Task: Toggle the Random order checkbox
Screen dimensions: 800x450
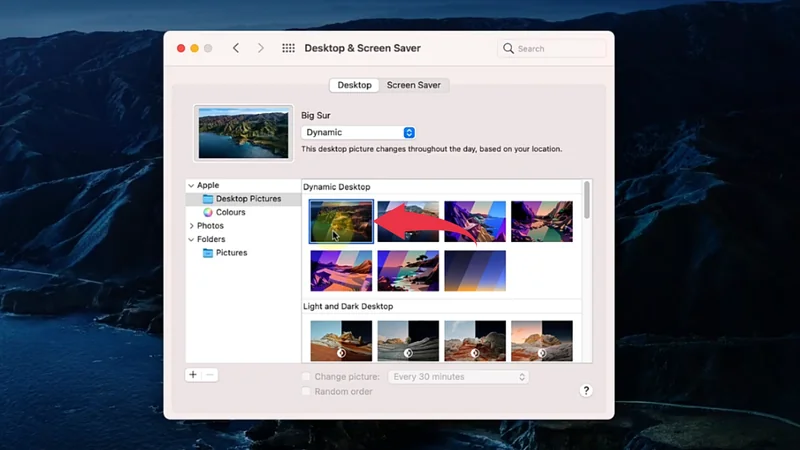Action: pyautogui.click(x=307, y=391)
